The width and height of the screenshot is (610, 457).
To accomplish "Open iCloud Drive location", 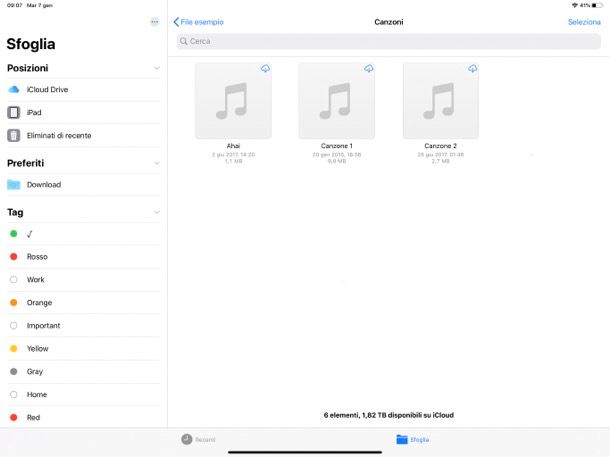I will click(83, 89).
